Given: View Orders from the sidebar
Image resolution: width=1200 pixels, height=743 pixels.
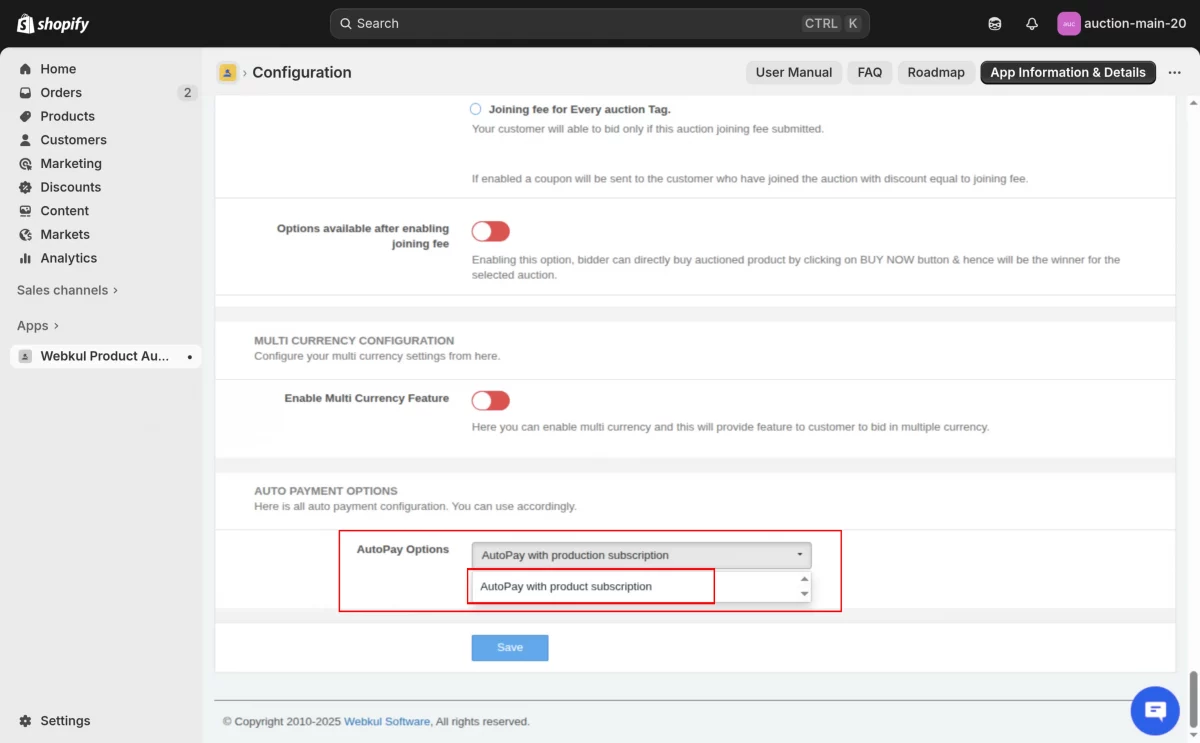Looking at the screenshot, I should [x=63, y=92].
